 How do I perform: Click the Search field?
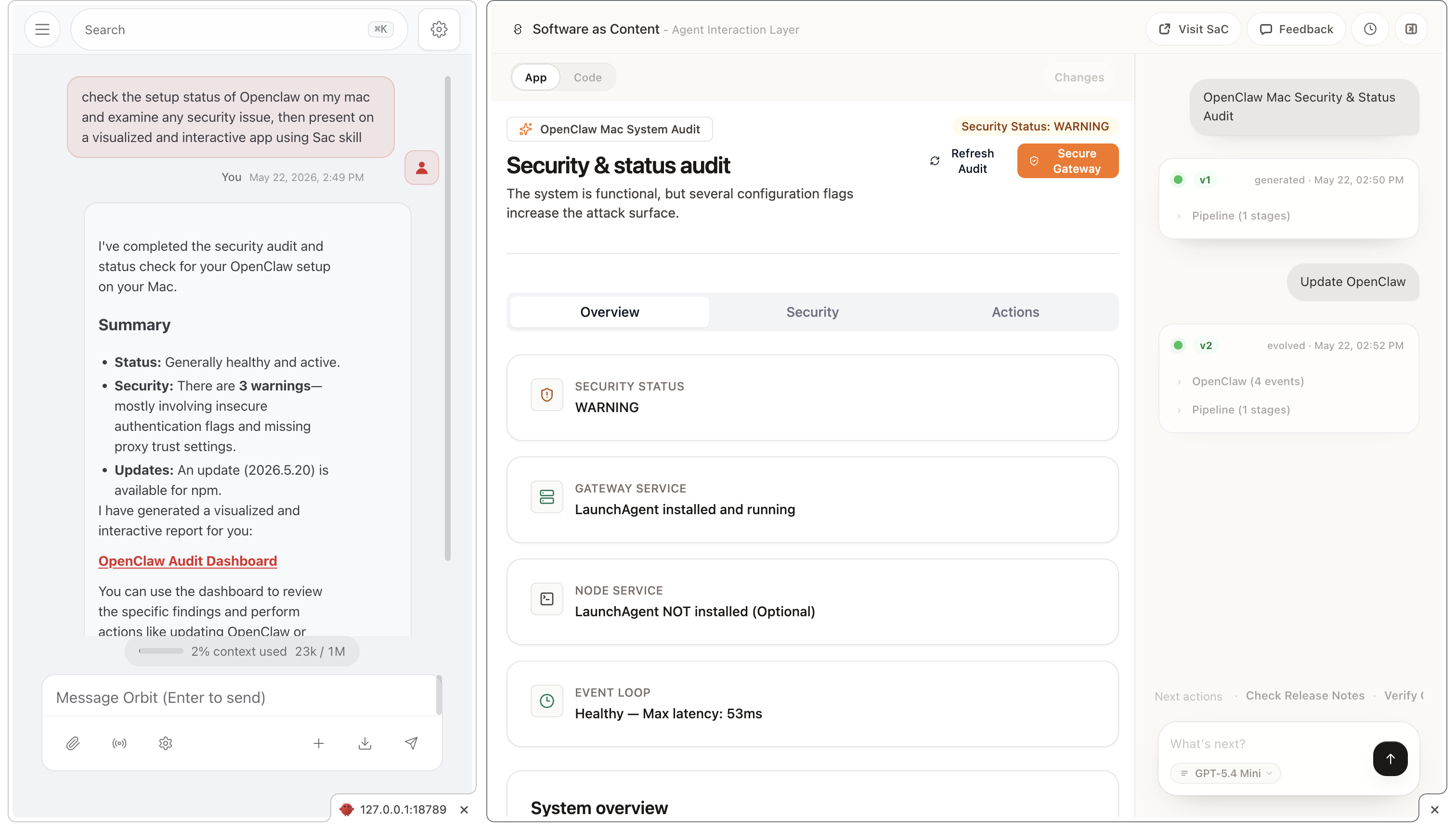coord(239,29)
